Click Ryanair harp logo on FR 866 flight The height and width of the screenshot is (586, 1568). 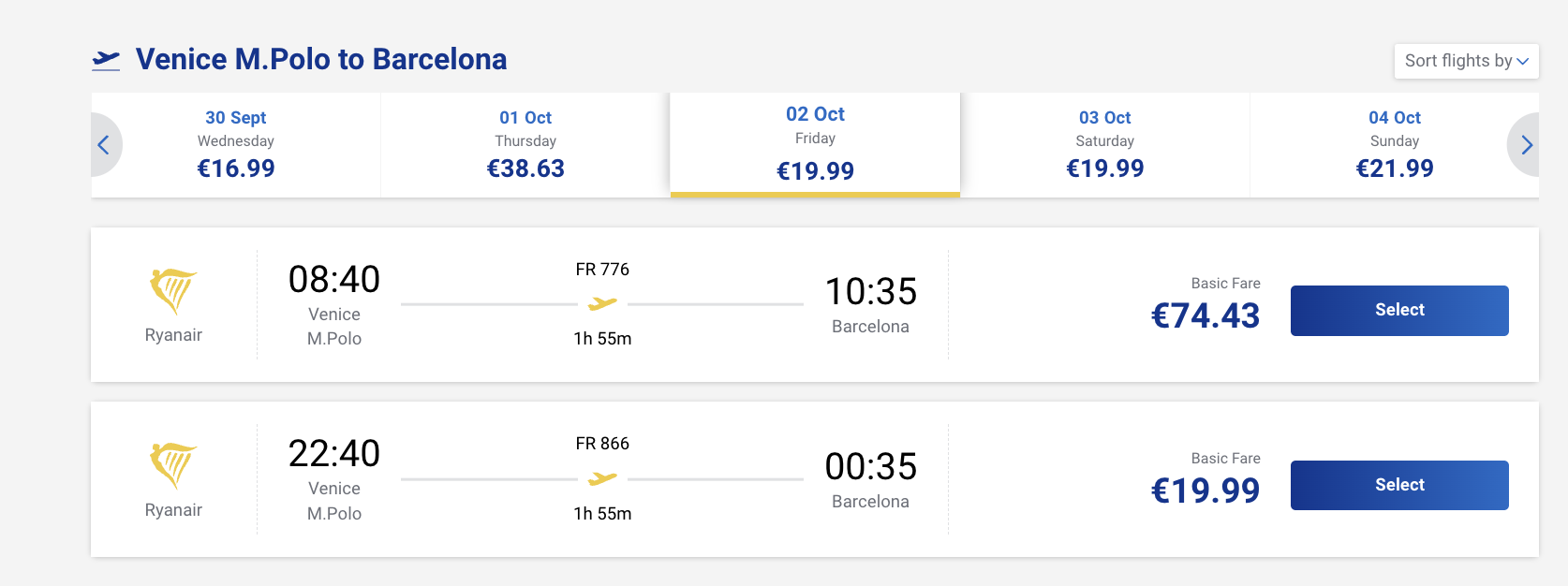tap(173, 466)
